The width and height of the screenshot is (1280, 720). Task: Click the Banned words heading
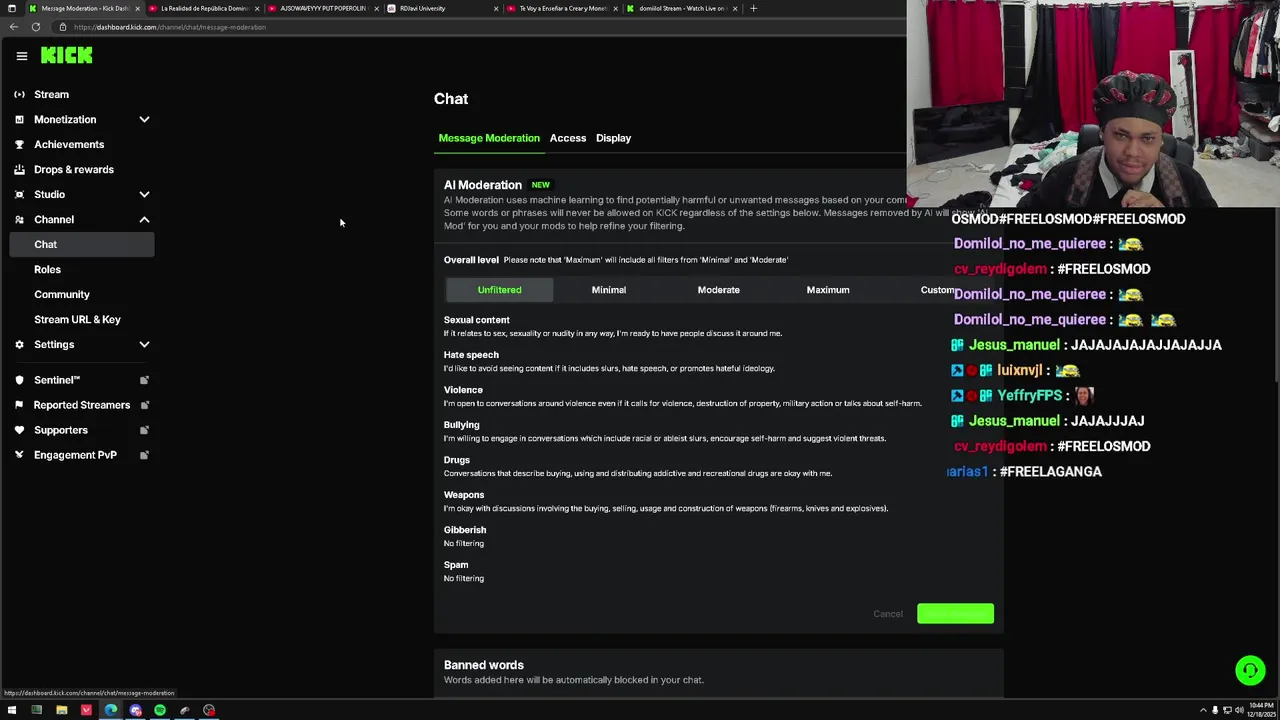484,665
